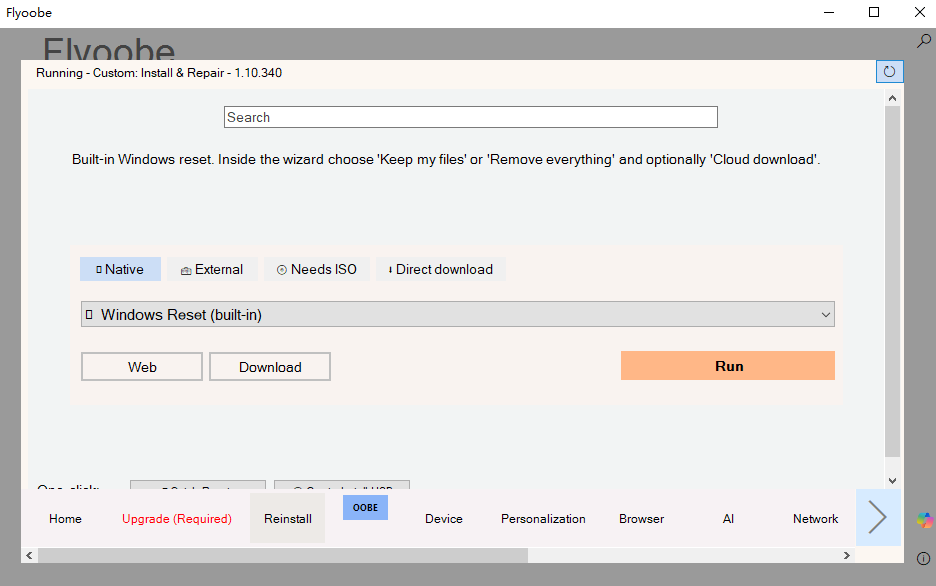The height and width of the screenshot is (586, 936).
Task: Close the Flyoobe window
Action: tap(919, 13)
